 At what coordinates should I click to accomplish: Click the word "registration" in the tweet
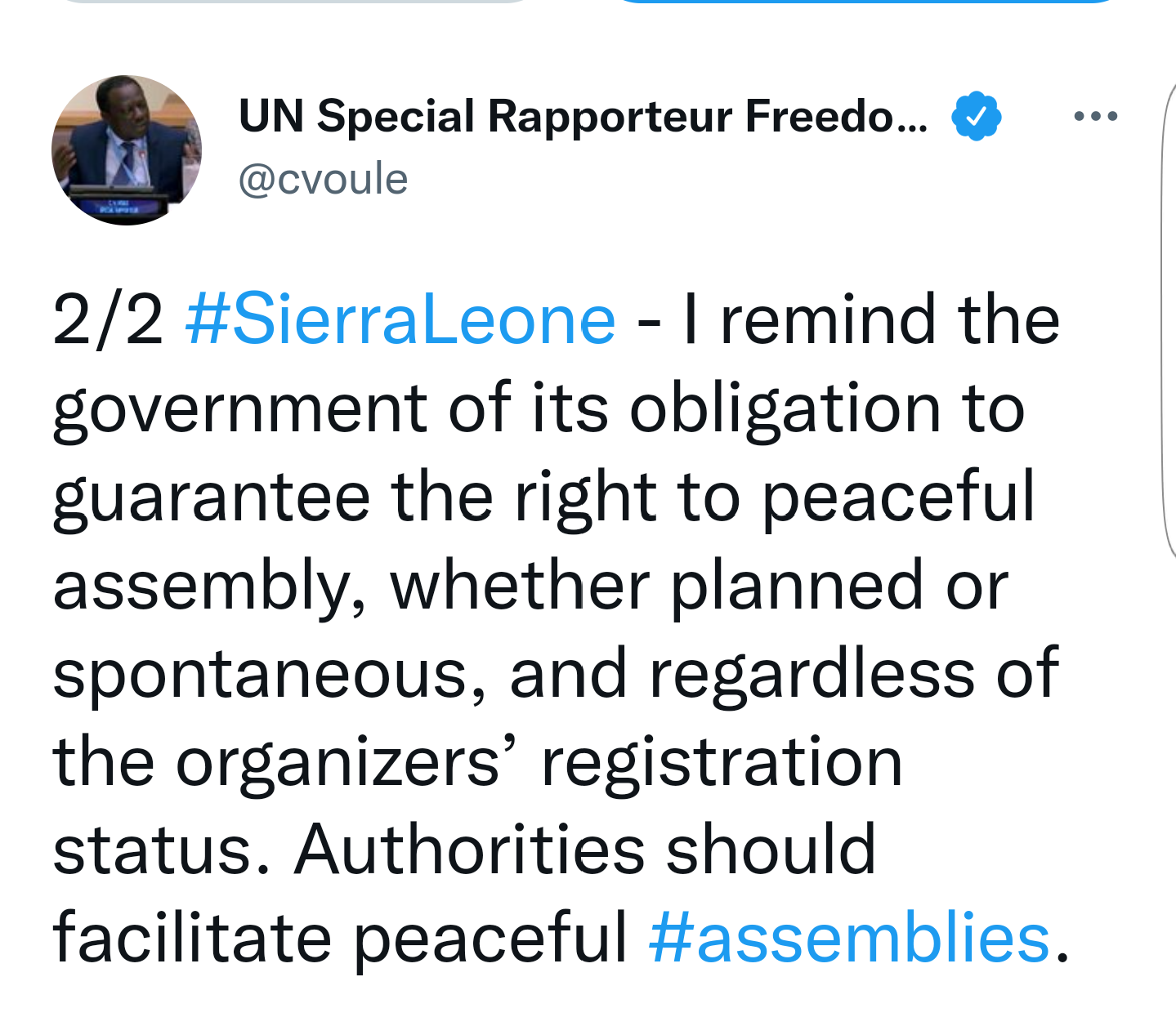click(x=722, y=763)
